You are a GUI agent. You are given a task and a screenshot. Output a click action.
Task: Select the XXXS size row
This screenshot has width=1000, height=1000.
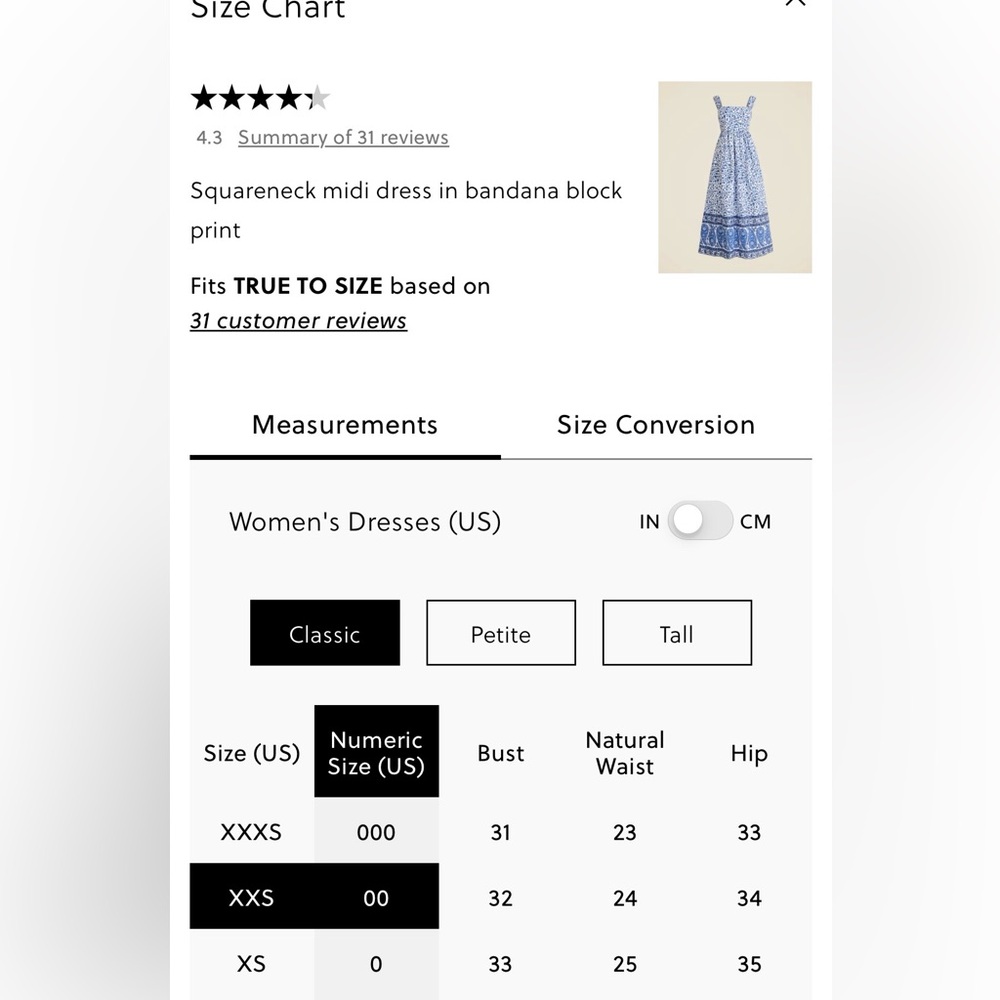pos(251,832)
